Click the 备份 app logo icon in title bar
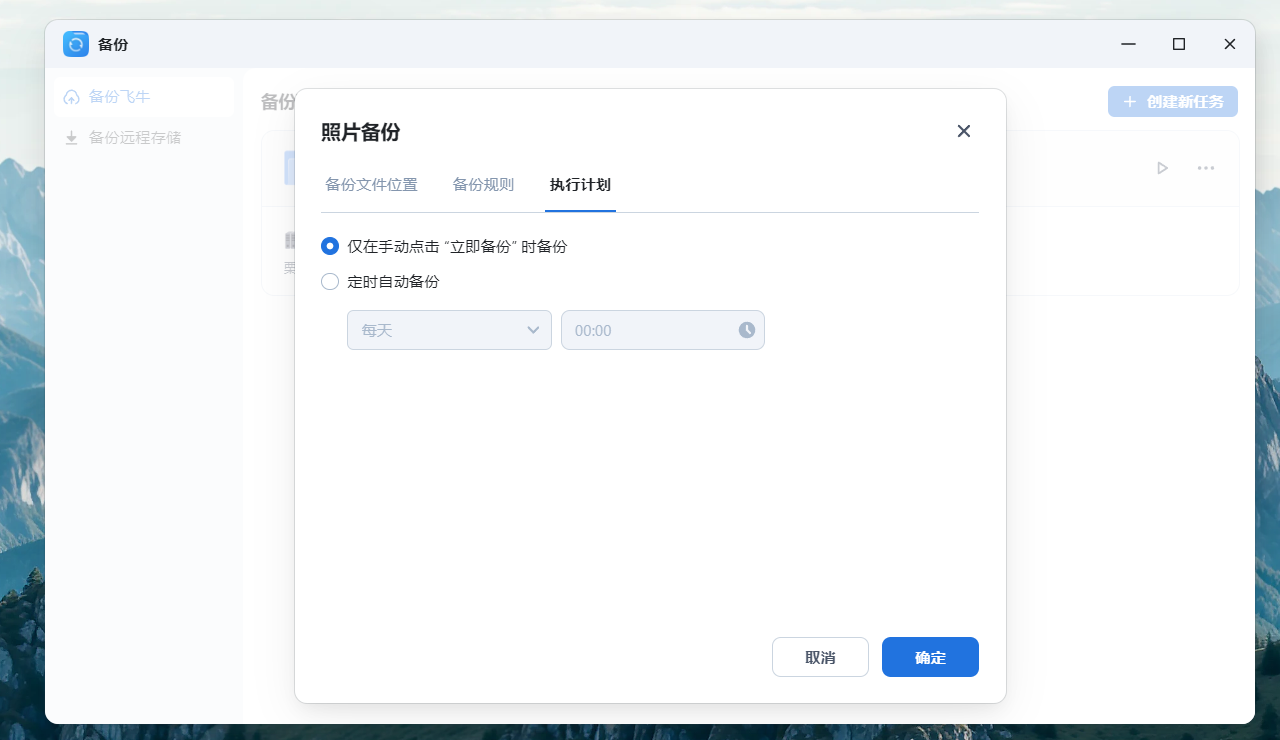The image size is (1280, 740). pyautogui.click(x=76, y=44)
